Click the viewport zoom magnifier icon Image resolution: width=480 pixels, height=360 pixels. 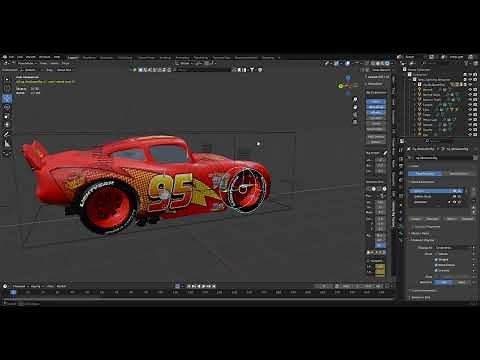click(x=355, y=99)
